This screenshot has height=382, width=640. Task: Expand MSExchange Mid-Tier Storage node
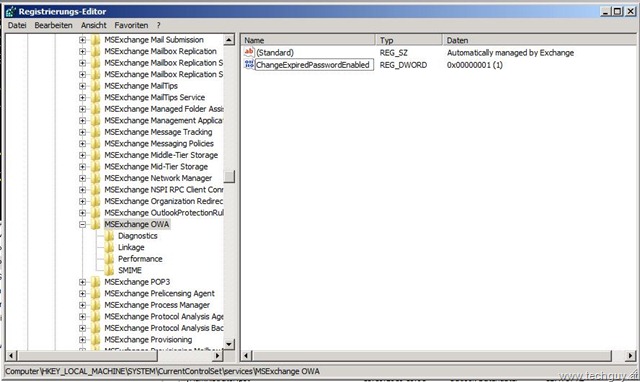pyautogui.click(x=82, y=167)
